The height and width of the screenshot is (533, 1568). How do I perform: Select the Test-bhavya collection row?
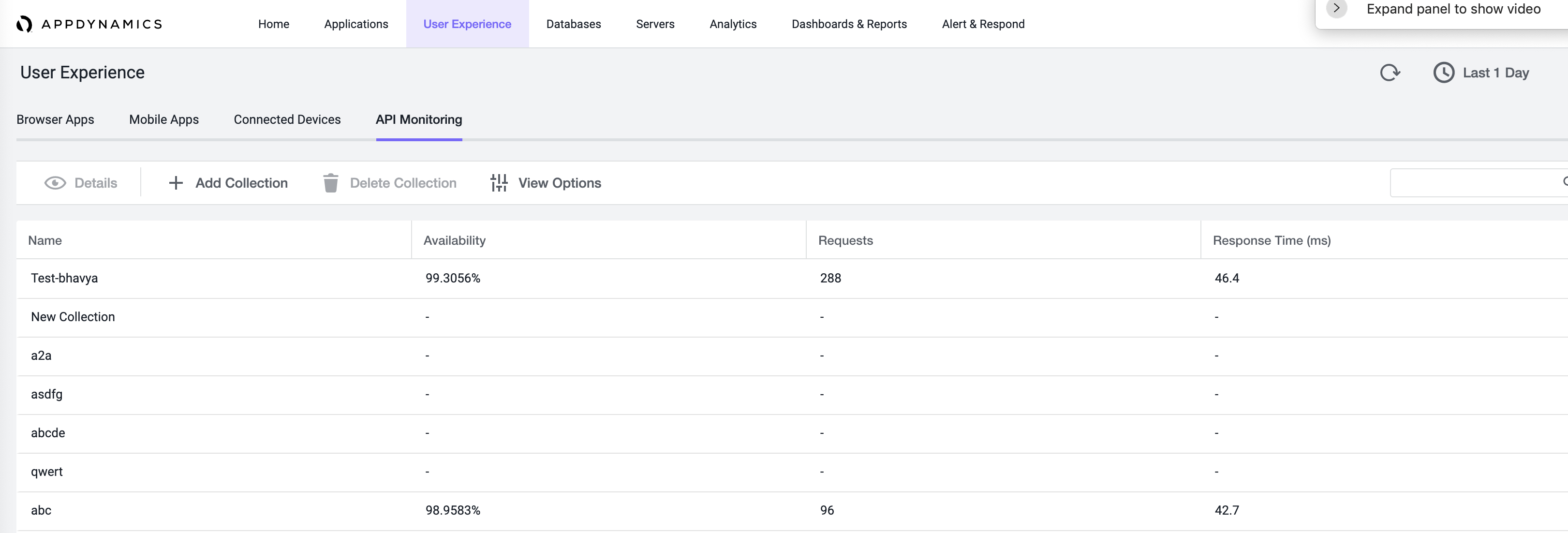coord(792,278)
